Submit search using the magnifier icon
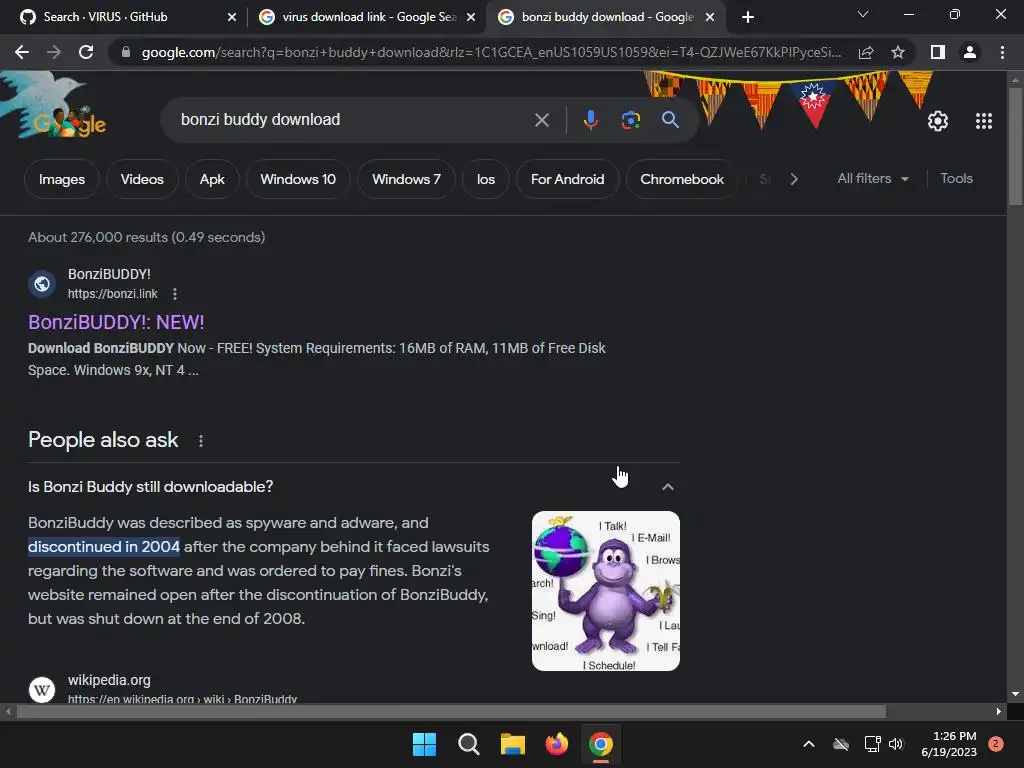This screenshot has width=1024, height=768. click(x=670, y=120)
